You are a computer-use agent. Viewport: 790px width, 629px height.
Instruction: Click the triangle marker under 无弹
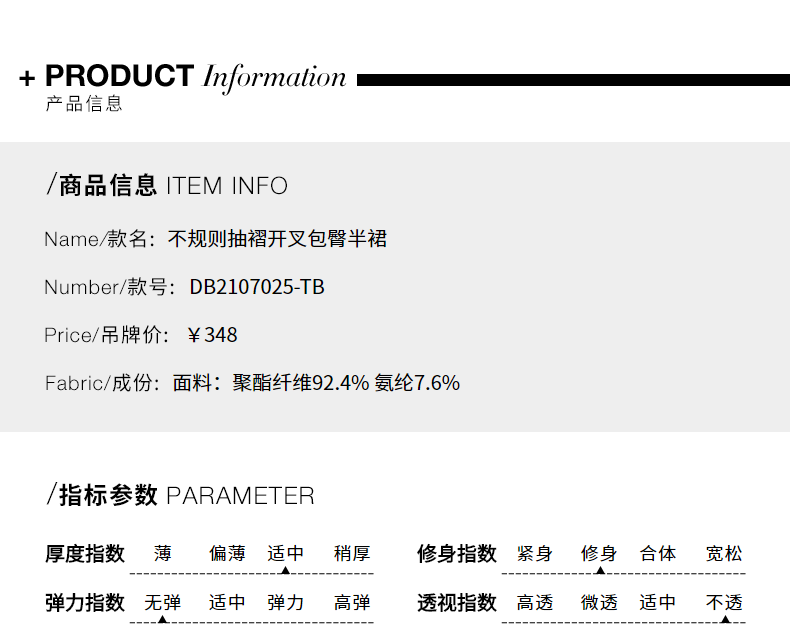tap(163, 619)
